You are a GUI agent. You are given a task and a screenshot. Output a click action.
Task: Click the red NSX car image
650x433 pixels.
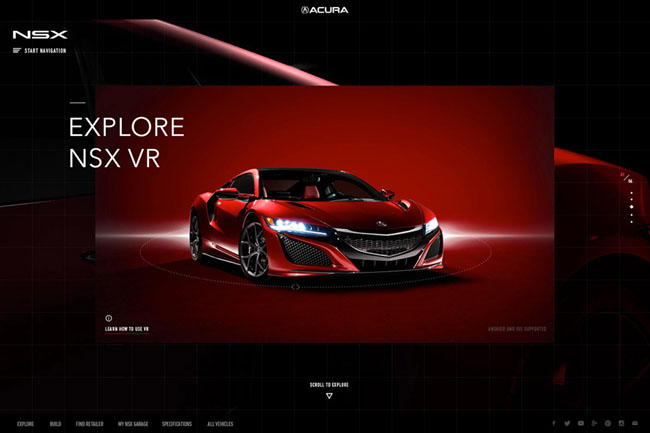click(x=316, y=224)
